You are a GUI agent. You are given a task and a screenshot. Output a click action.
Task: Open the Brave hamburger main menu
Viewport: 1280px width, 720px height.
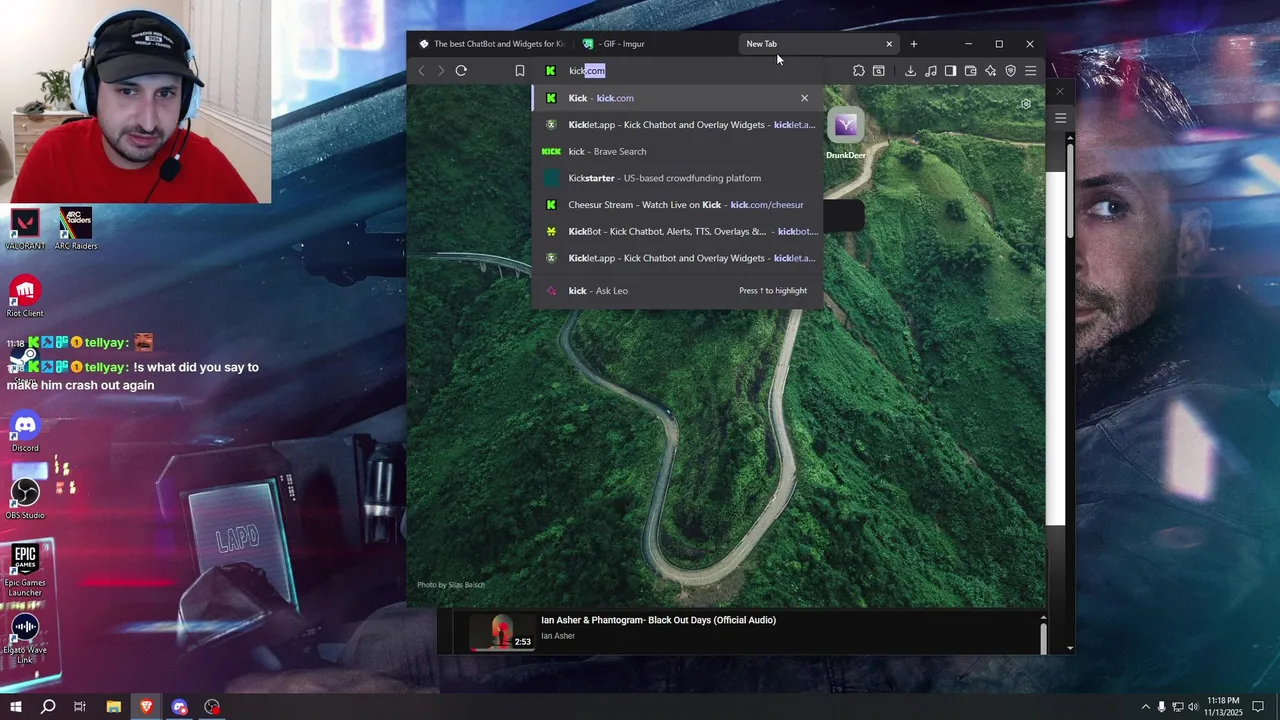(1030, 71)
